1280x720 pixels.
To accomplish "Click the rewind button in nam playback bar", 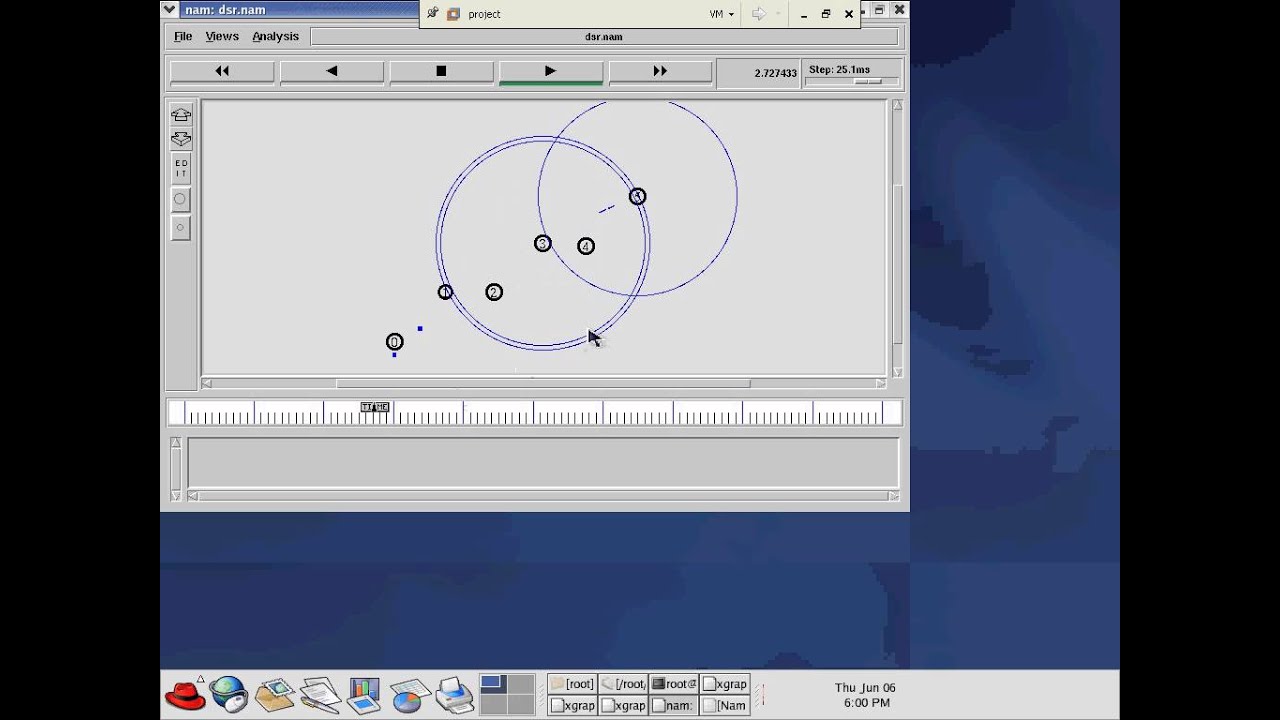I will tap(222, 71).
